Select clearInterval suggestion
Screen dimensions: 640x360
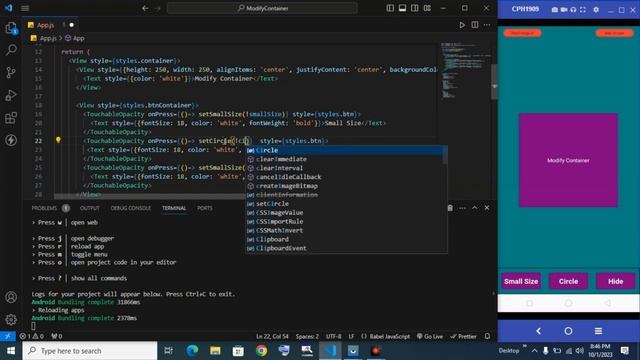pos(346,168)
